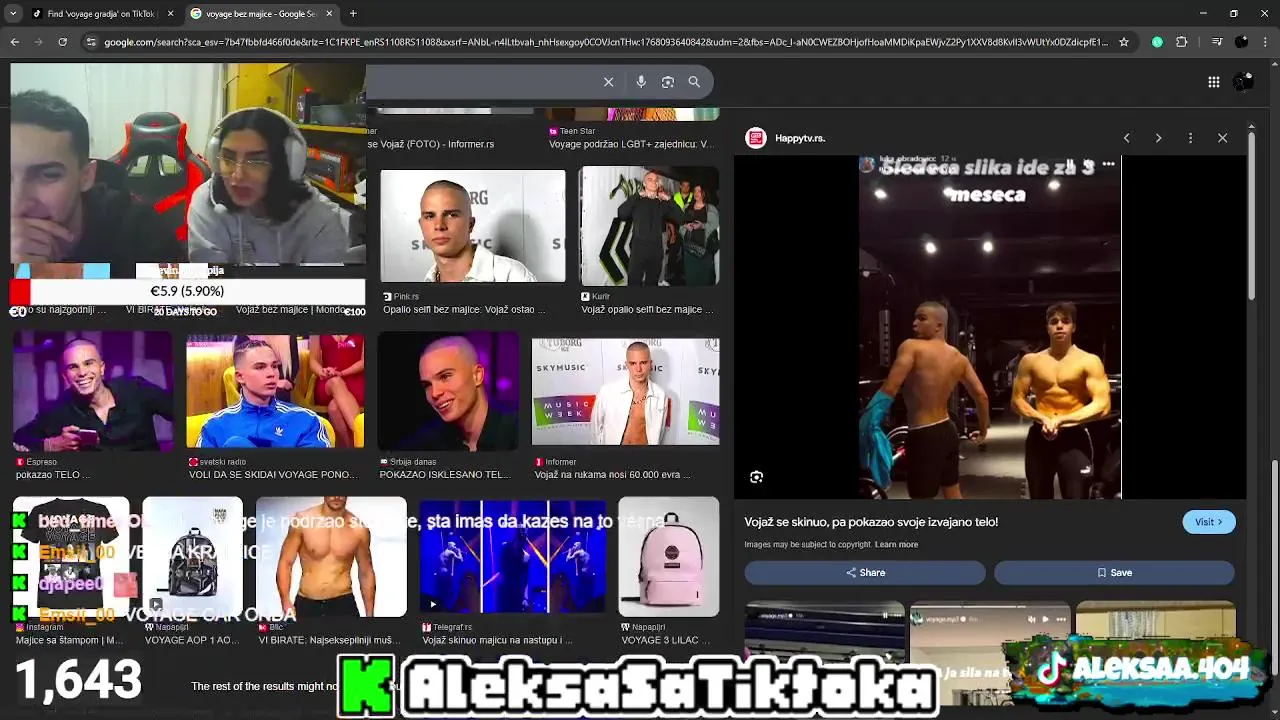
Task: Open the Chrome profile avatar in the toolbar
Action: coord(1241,42)
